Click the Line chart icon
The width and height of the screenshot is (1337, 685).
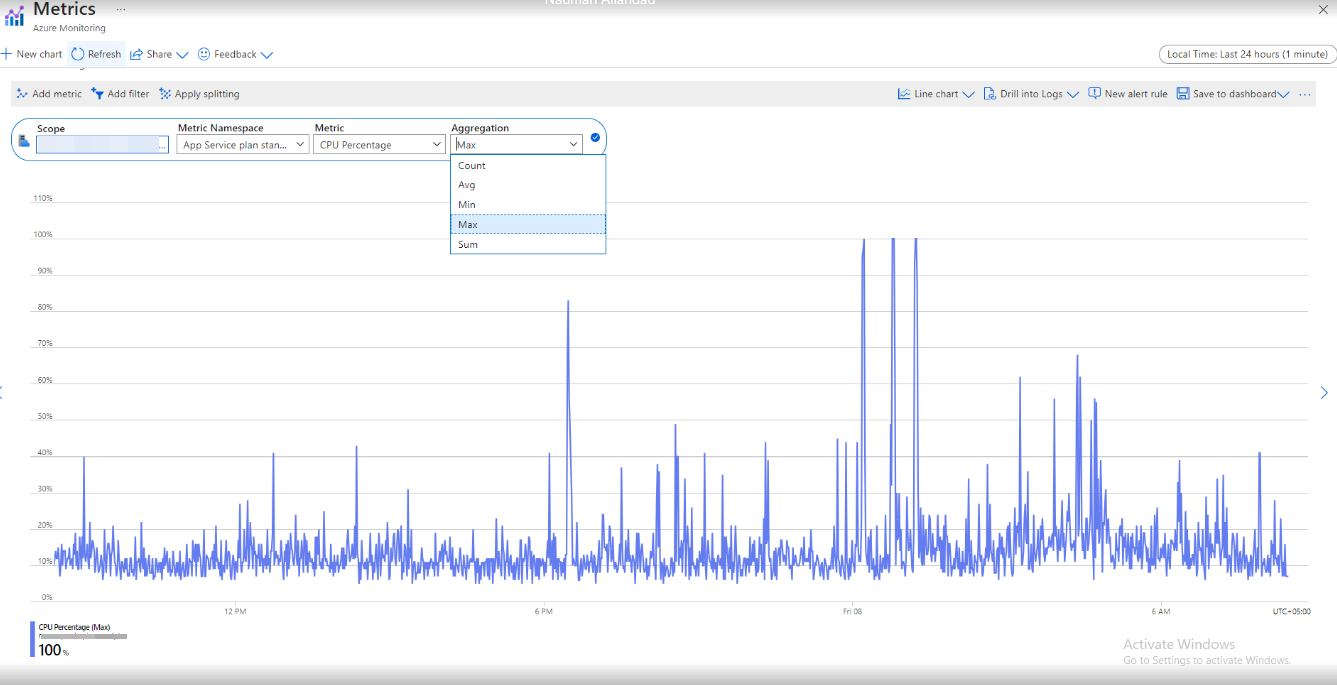click(904, 94)
